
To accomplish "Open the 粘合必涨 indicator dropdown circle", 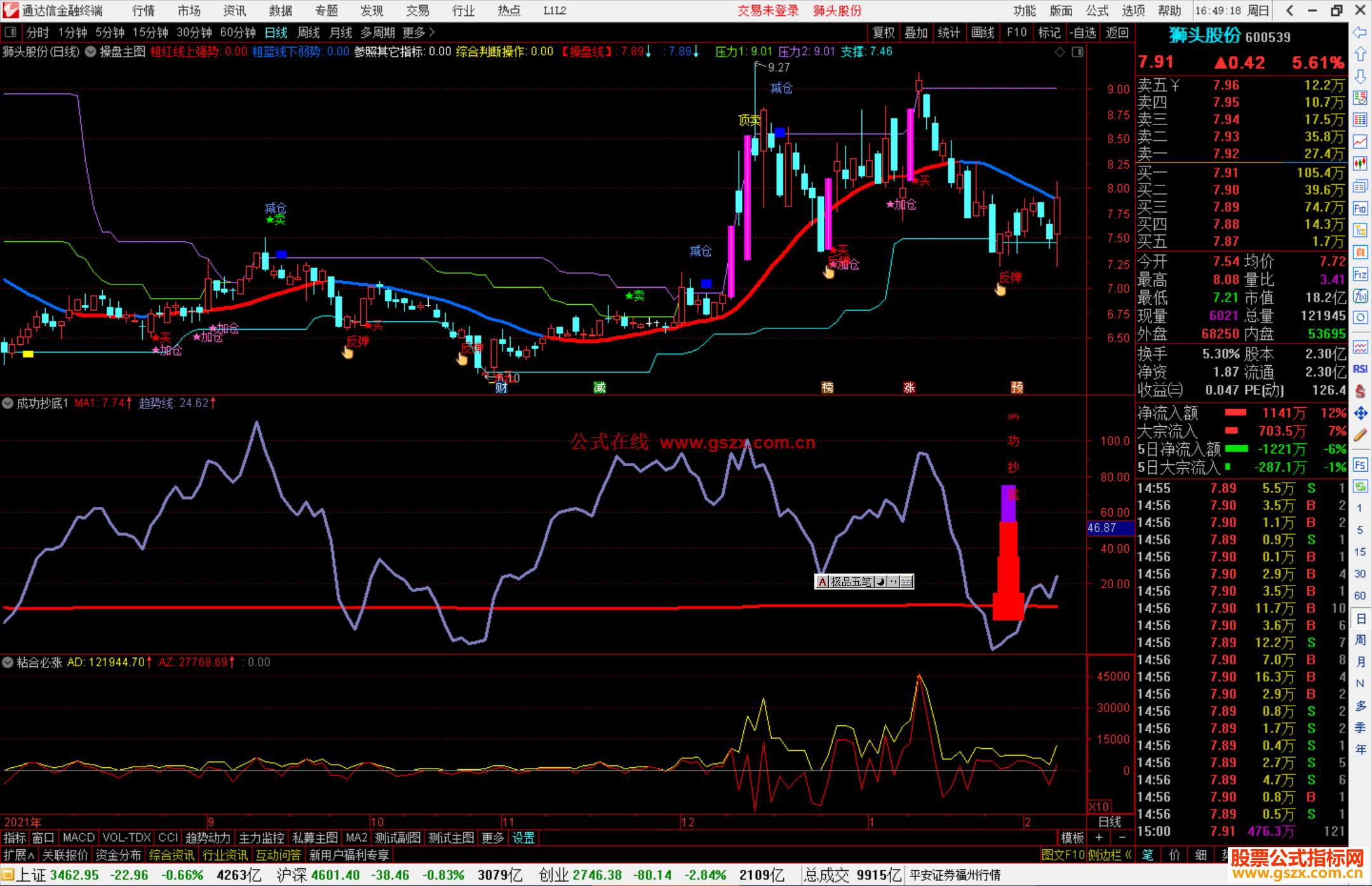I will (x=8, y=662).
